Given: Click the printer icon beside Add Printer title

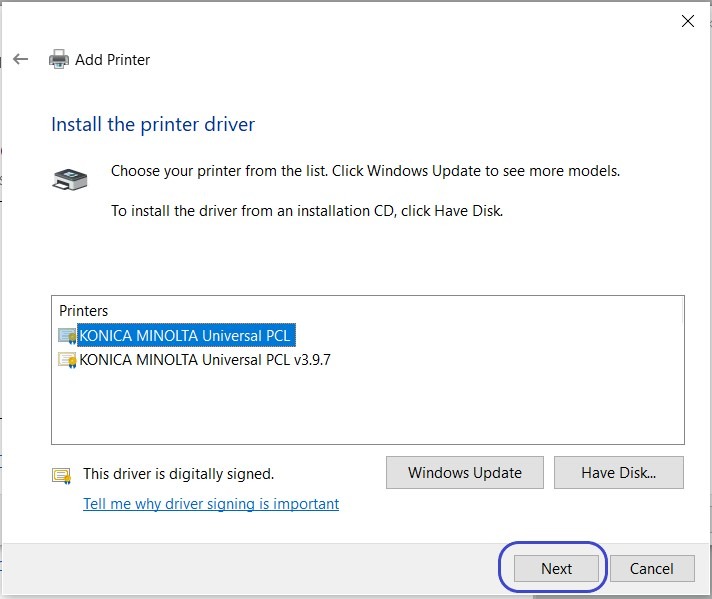Looking at the screenshot, I should click(59, 60).
